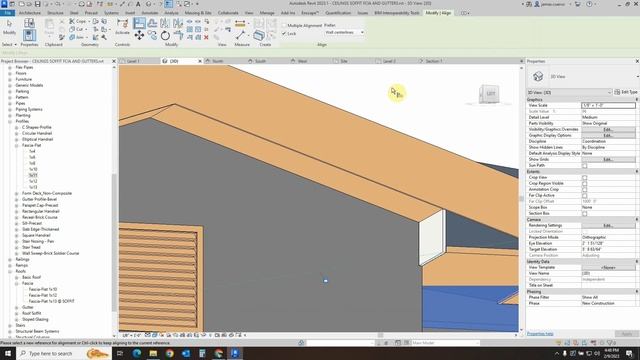Toggle Section Box checkbox
Image resolution: width=640 pixels, height=360 pixels.
tap(584, 213)
